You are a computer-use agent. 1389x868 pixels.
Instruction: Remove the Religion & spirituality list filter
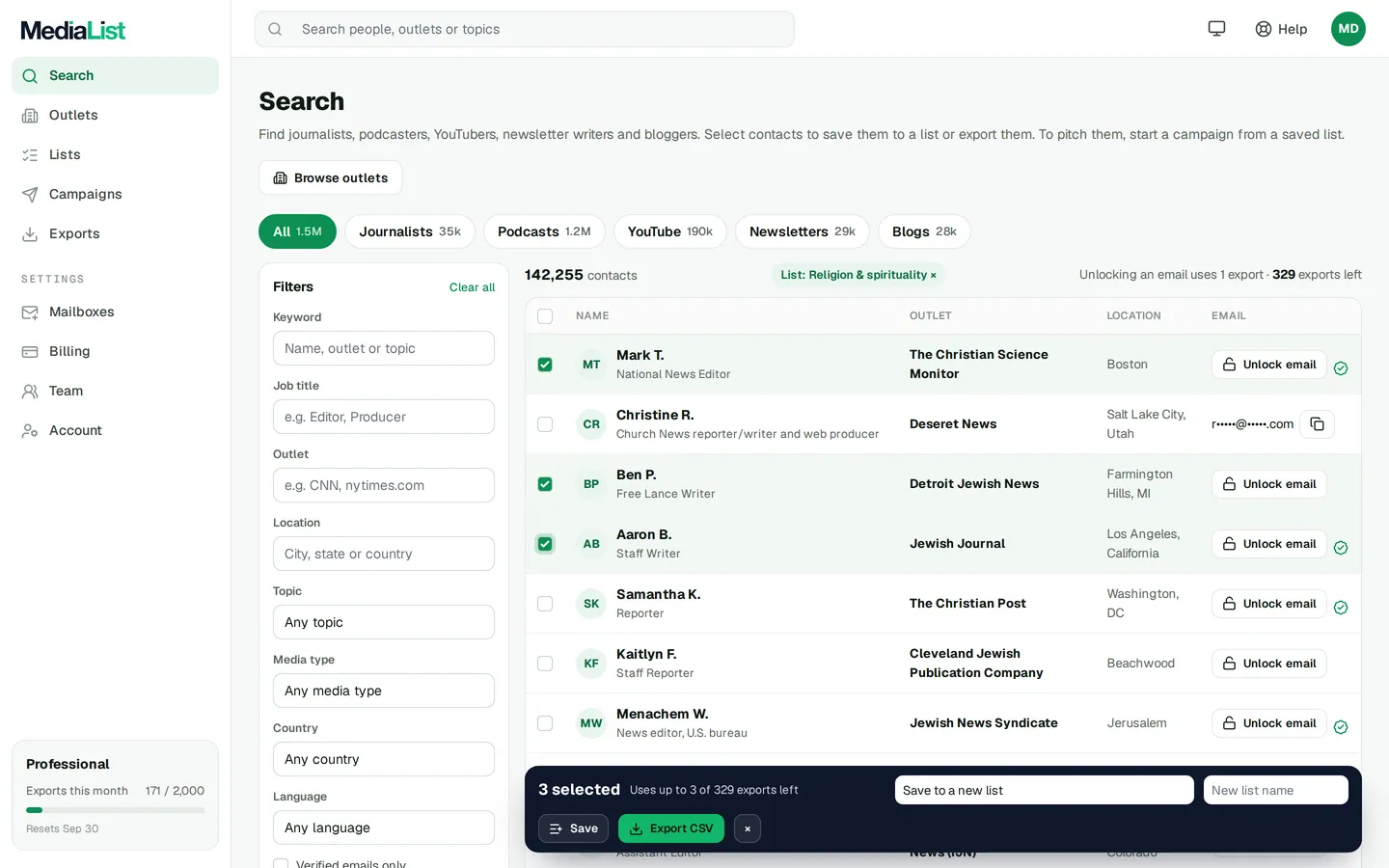tap(934, 276)
